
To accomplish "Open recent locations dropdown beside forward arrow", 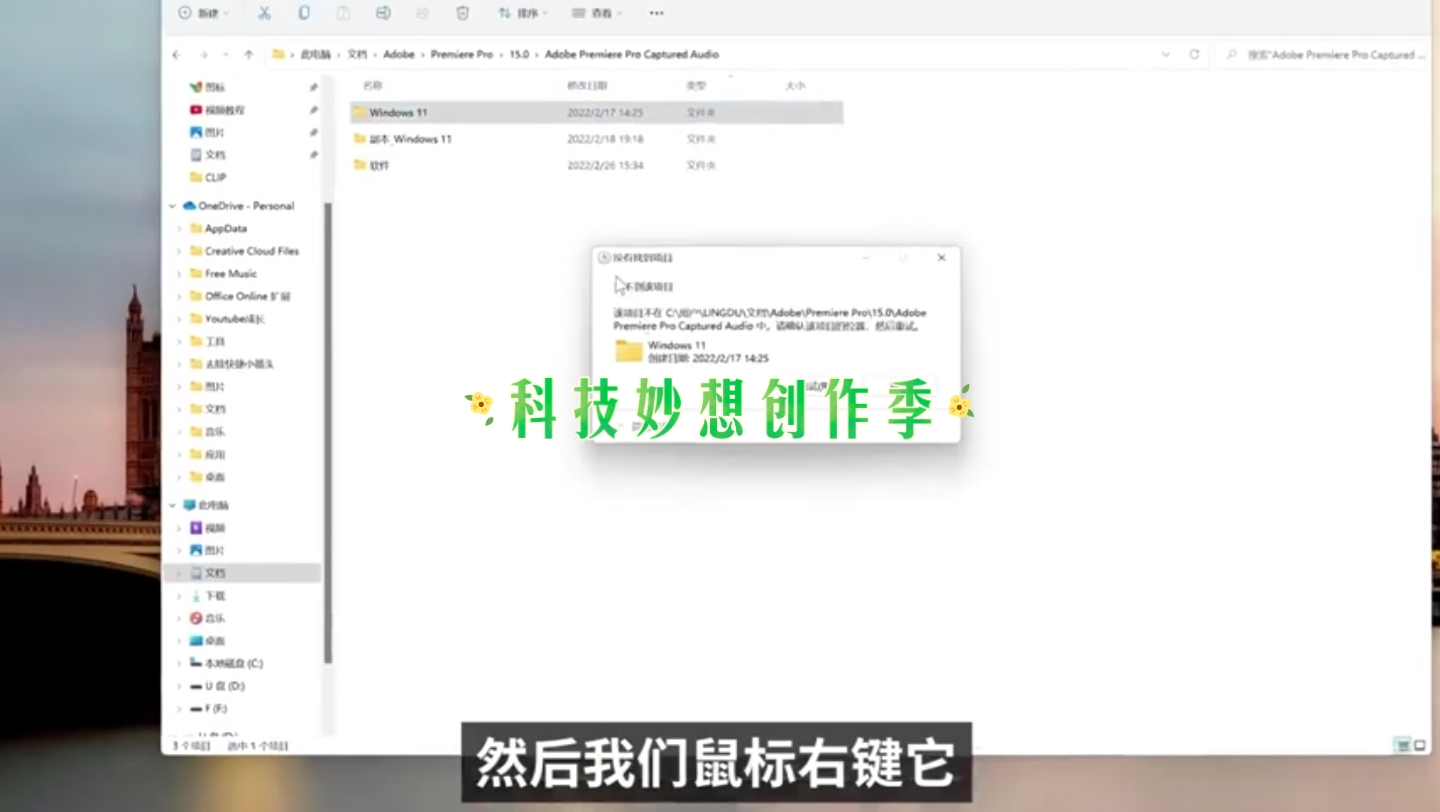I will [x=226, y=55].
